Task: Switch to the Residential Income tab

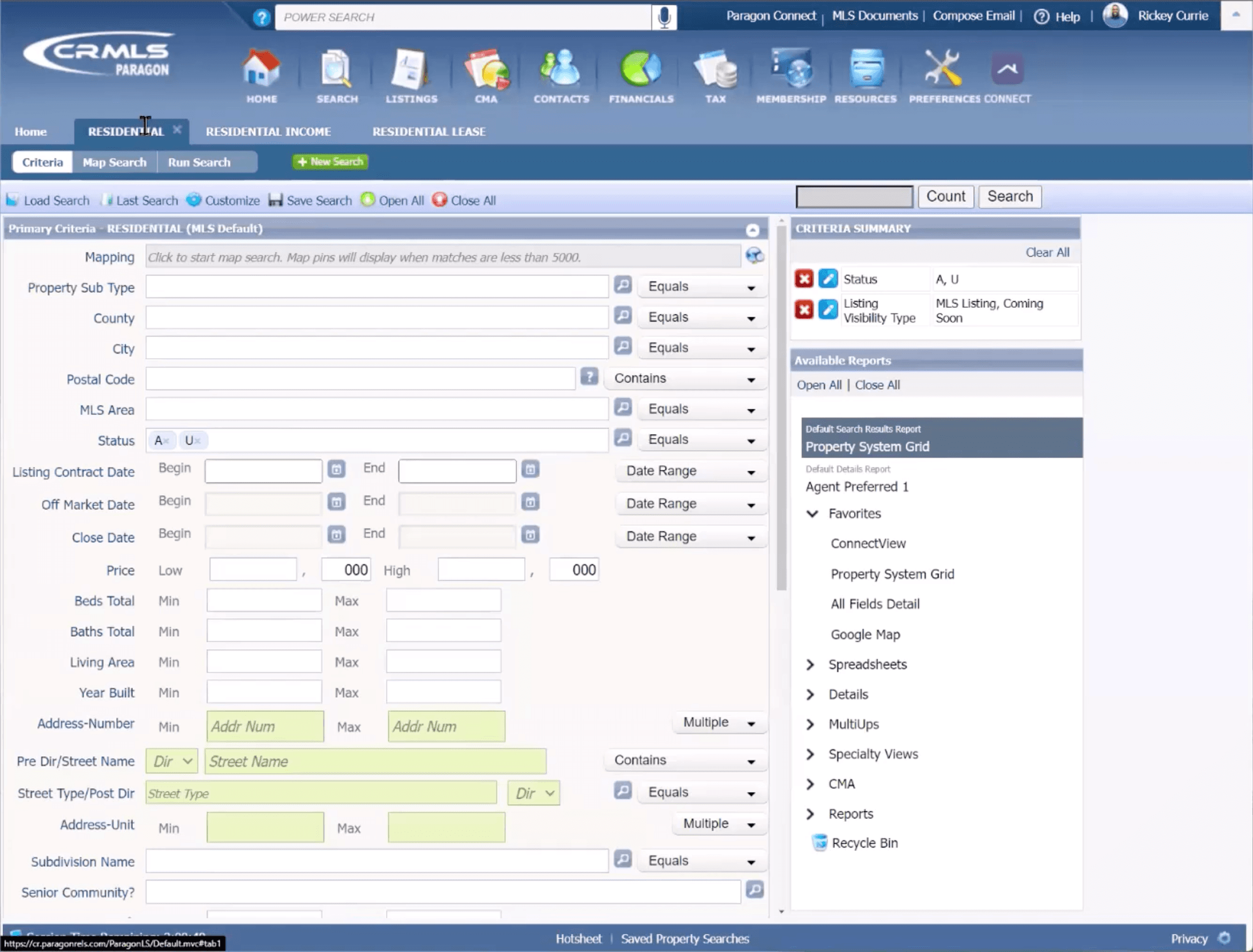Action: (268, 132)
